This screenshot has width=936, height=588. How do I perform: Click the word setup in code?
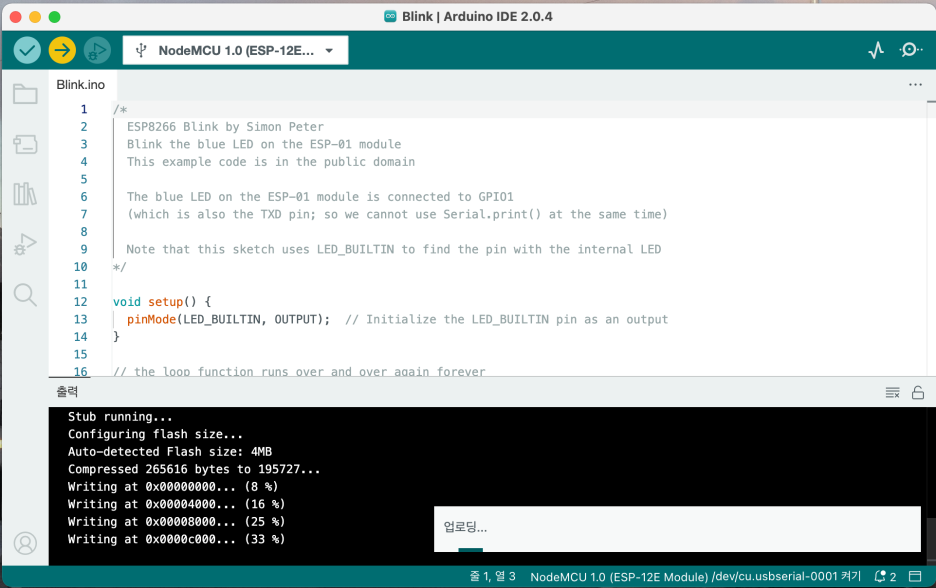[x=165, y=301]
